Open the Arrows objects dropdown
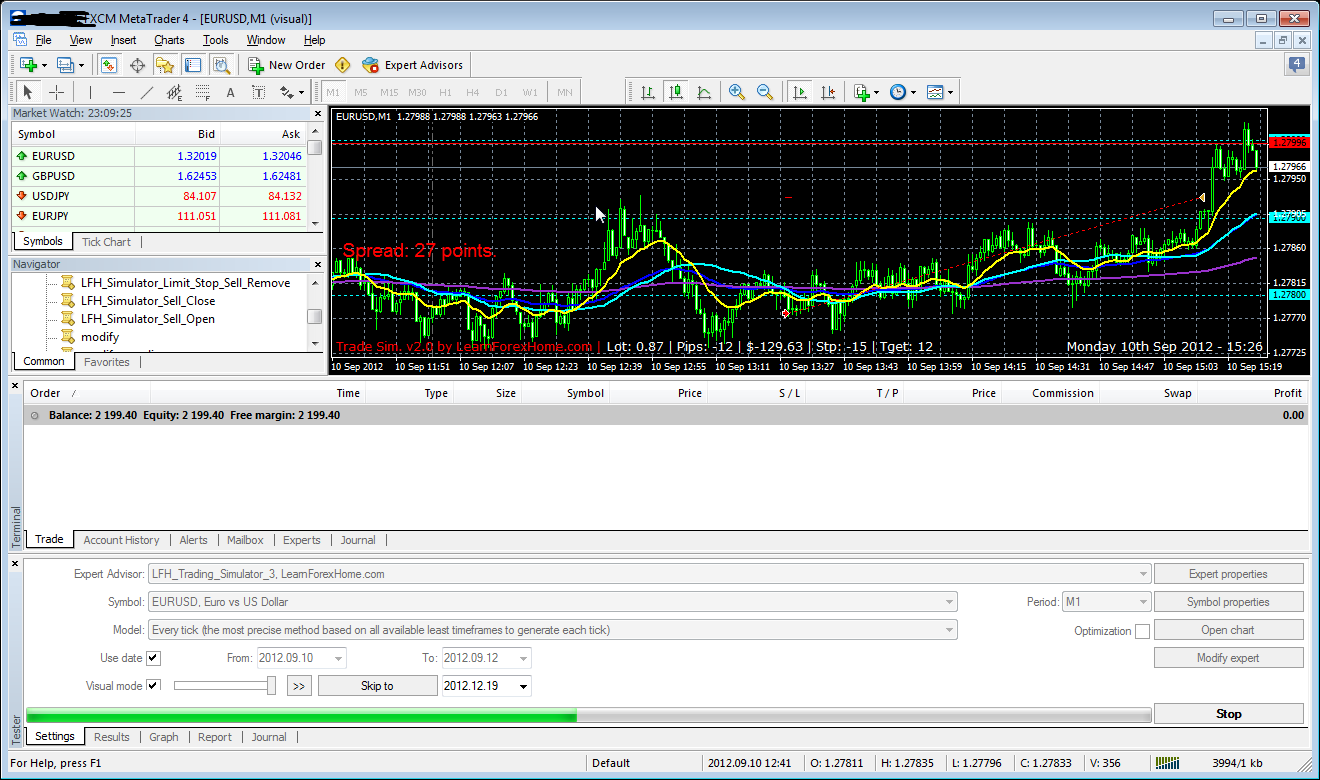 (x=291, y=93)
